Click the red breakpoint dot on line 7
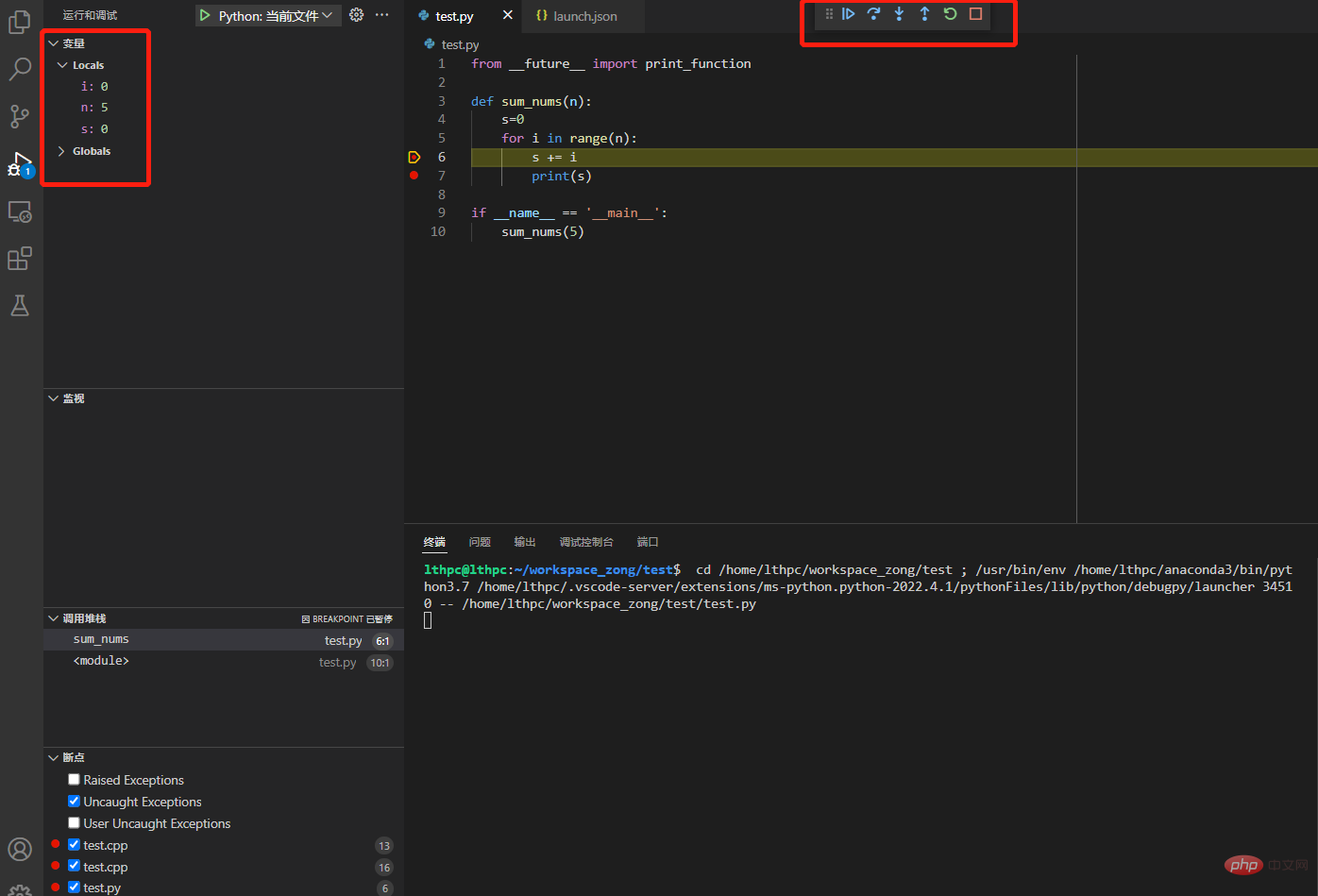Screen dimensions: 1318x896 pyautogui.click(x=414, y=176)
